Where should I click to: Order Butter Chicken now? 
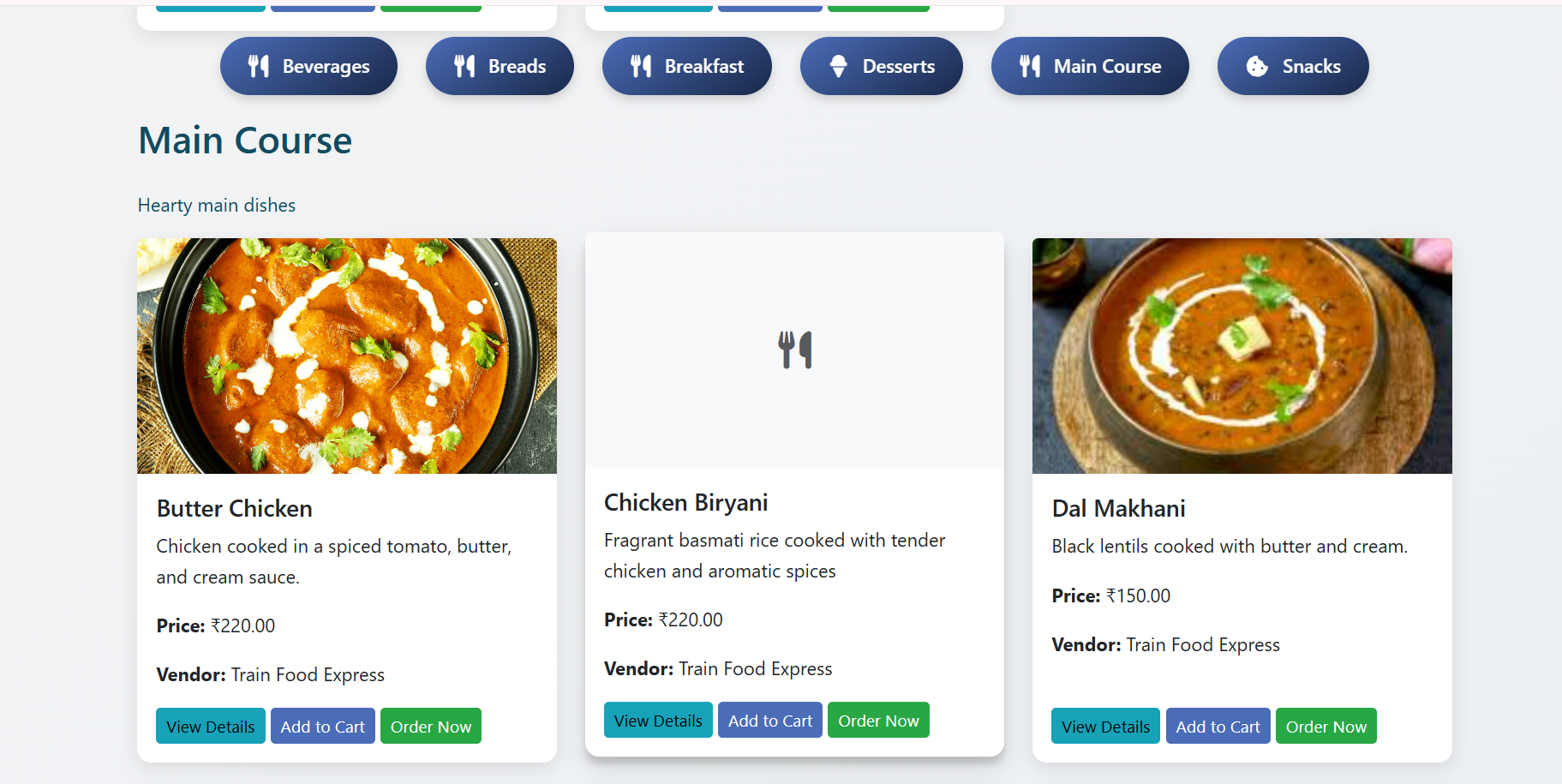431,727
